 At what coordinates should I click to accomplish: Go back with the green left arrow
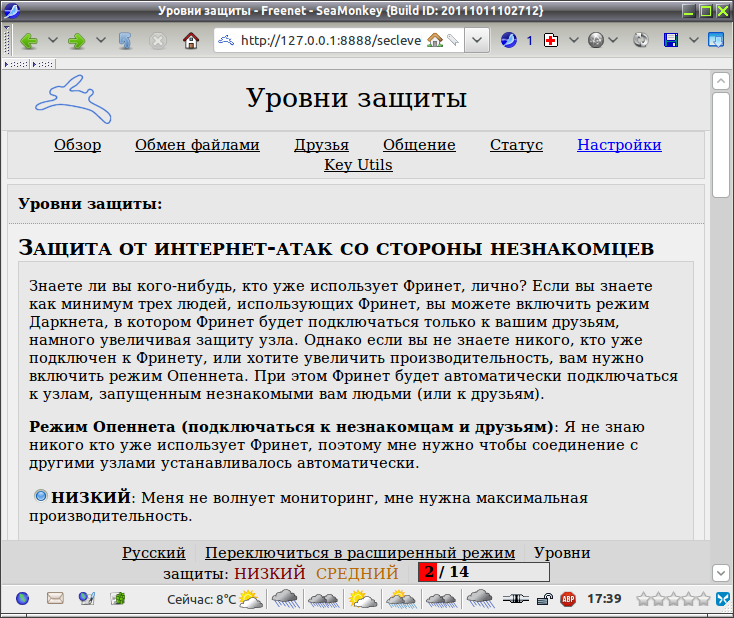(29, 41)
